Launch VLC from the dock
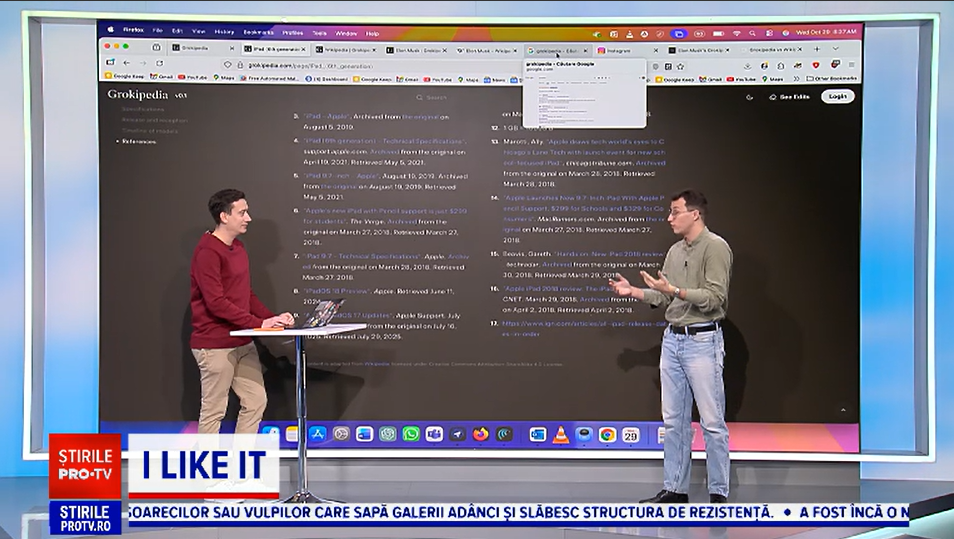The image size is (954, 539). coord(560,435)
